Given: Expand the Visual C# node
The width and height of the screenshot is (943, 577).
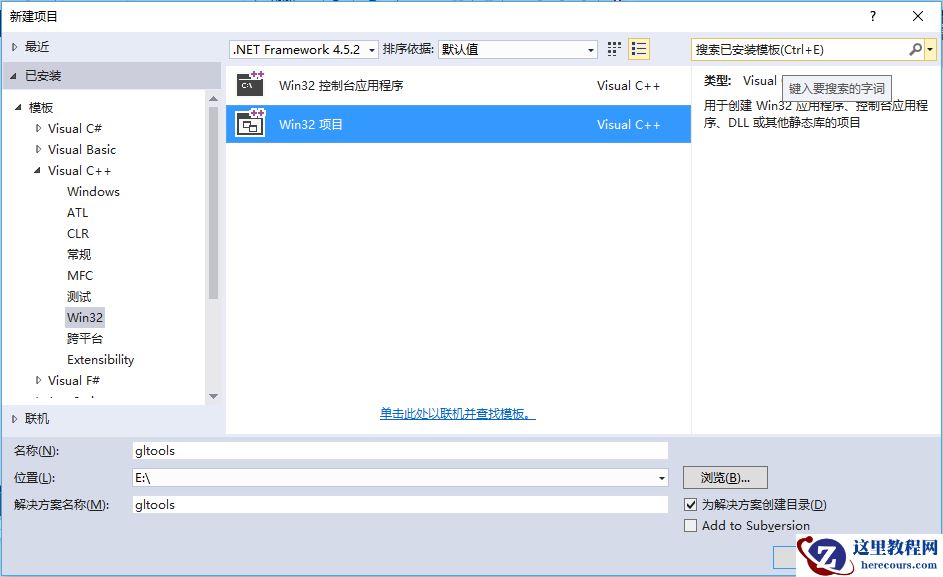Looking at the screenshot, I should point(38,128).
